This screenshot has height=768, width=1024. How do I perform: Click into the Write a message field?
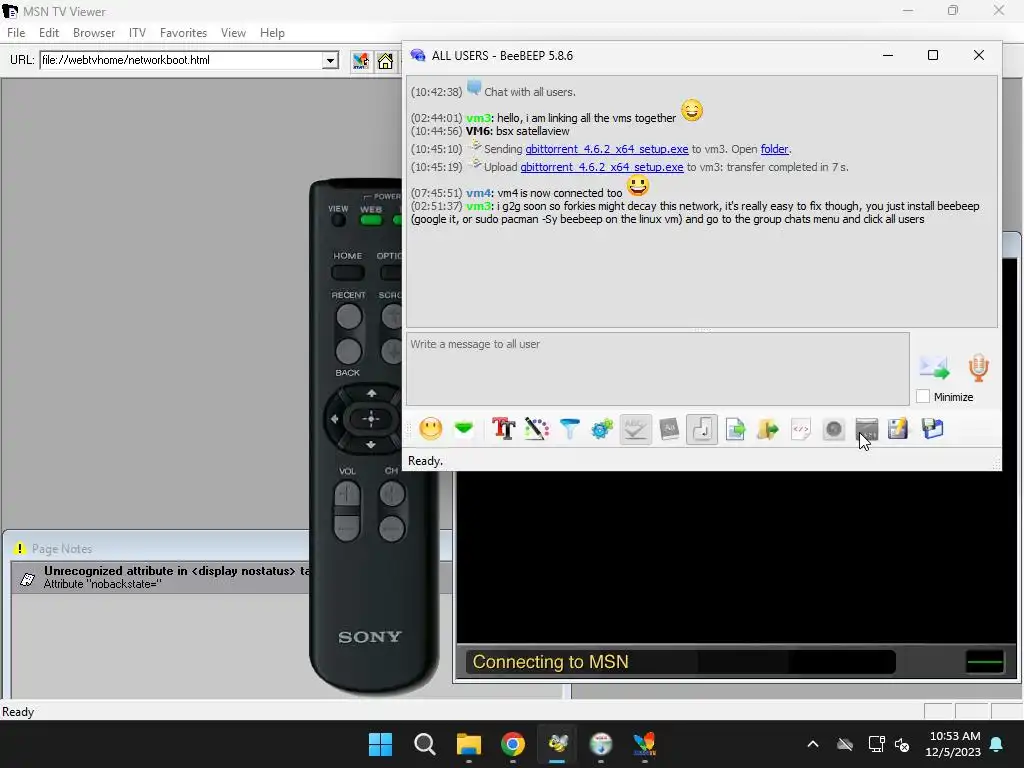click(x=658, y=369)
